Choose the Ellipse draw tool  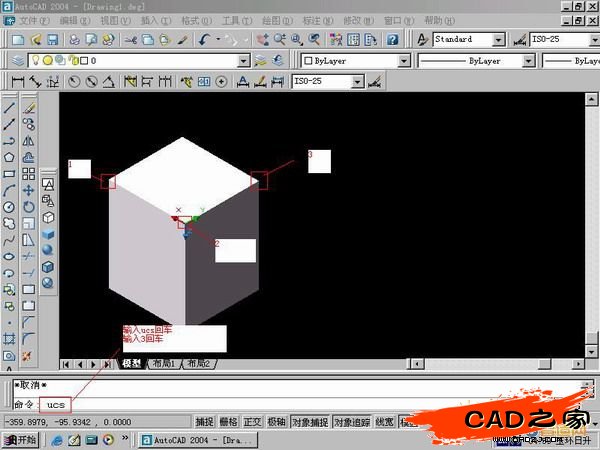[x=9, y=256]
